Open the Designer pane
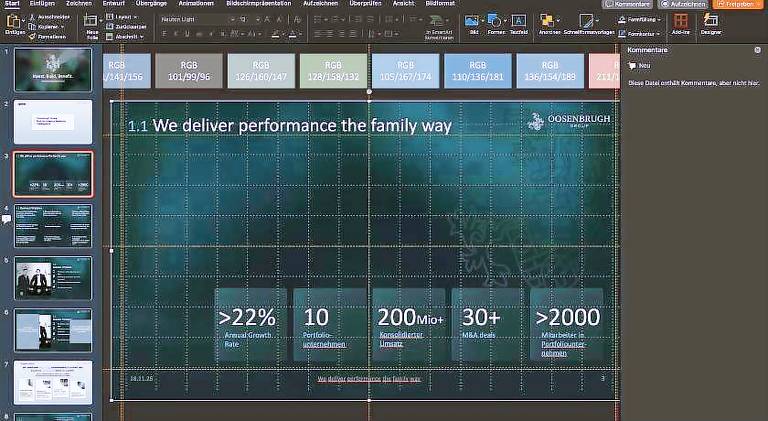The height and width of the screenshot is (421, 768). [x=710, y=23]
